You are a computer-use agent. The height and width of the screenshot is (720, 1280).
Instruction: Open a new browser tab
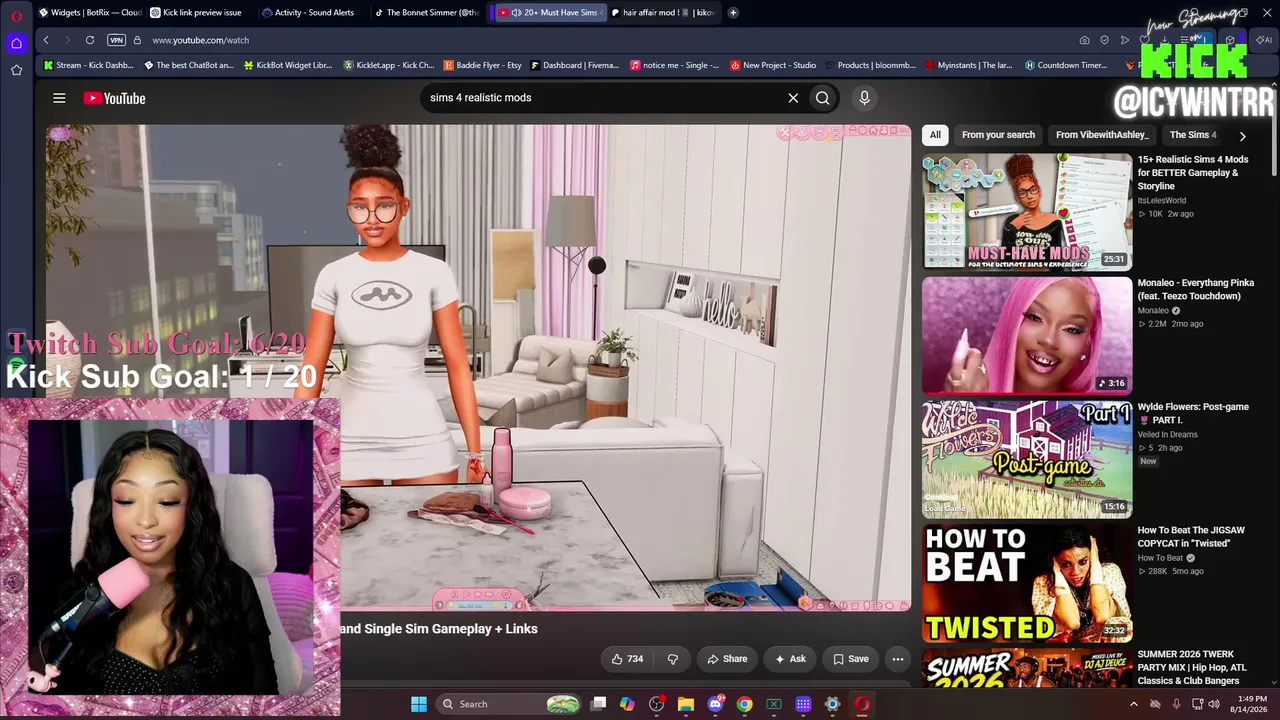(x=733, y=13)
